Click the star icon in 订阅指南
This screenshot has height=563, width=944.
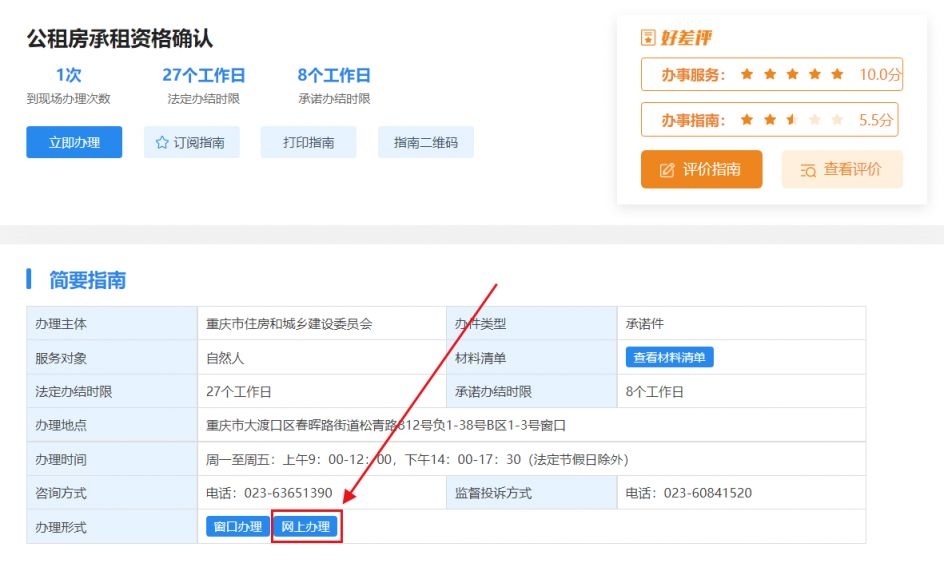tap(161, 143)
